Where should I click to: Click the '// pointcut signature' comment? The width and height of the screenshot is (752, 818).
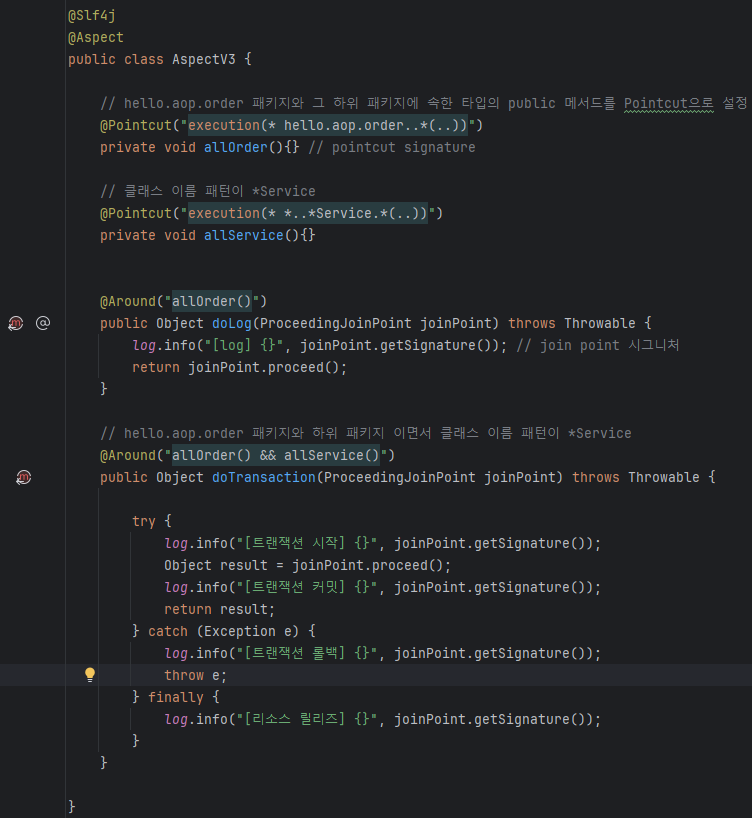point(392,148)
